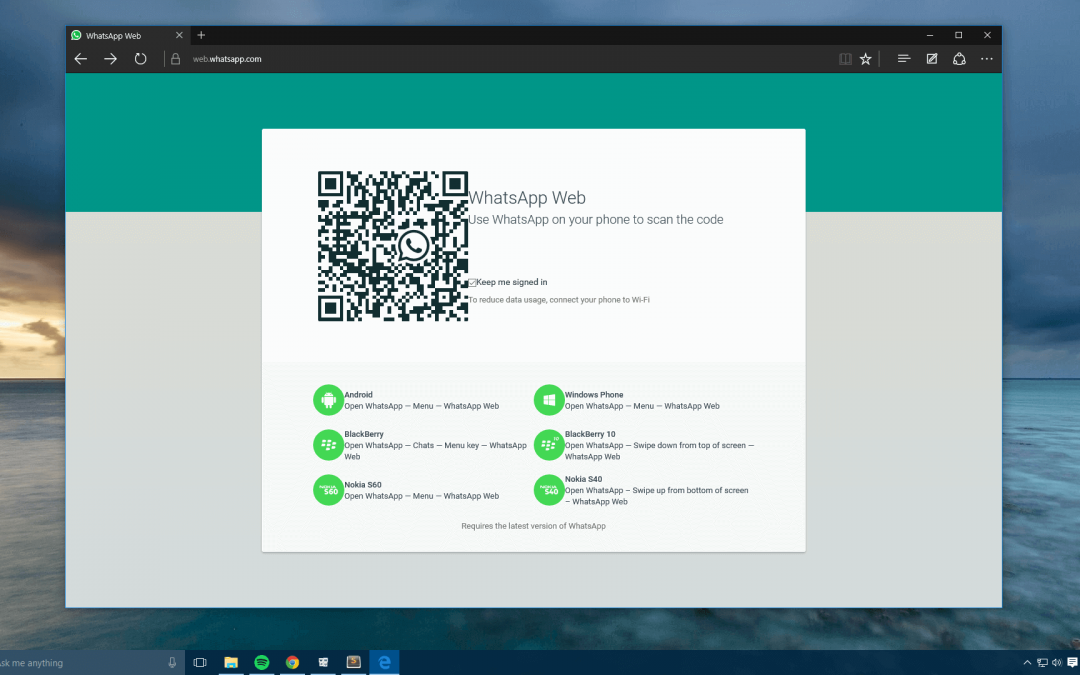Click the Nokia S40 icon
1080x675 pixels.
pyautogui.click(x=549, y=490)
